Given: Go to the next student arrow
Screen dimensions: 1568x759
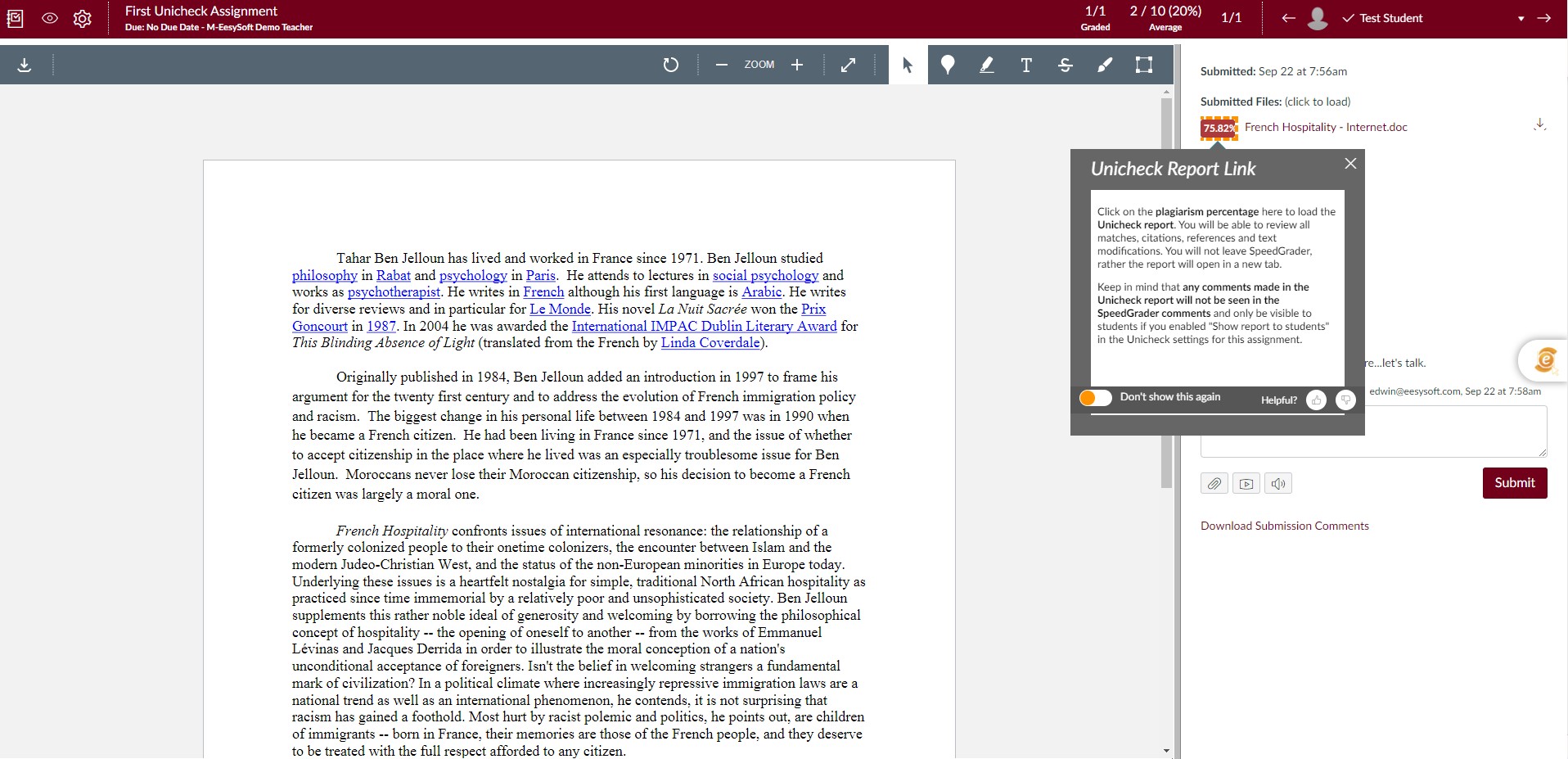Looking at the screenshot, I should pos(1544,18).
